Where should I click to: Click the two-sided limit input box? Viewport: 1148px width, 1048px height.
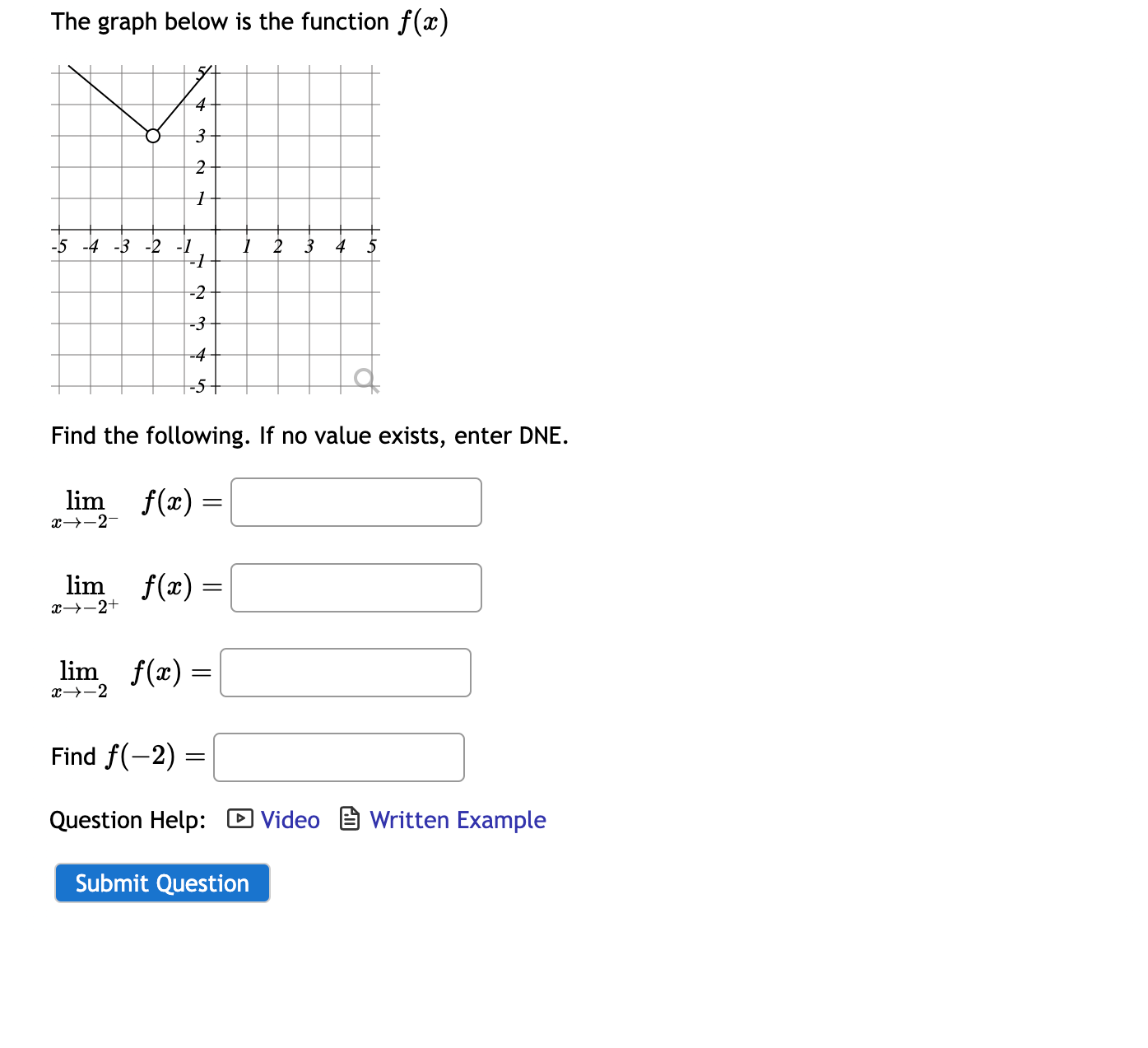[x=345, y=673]
